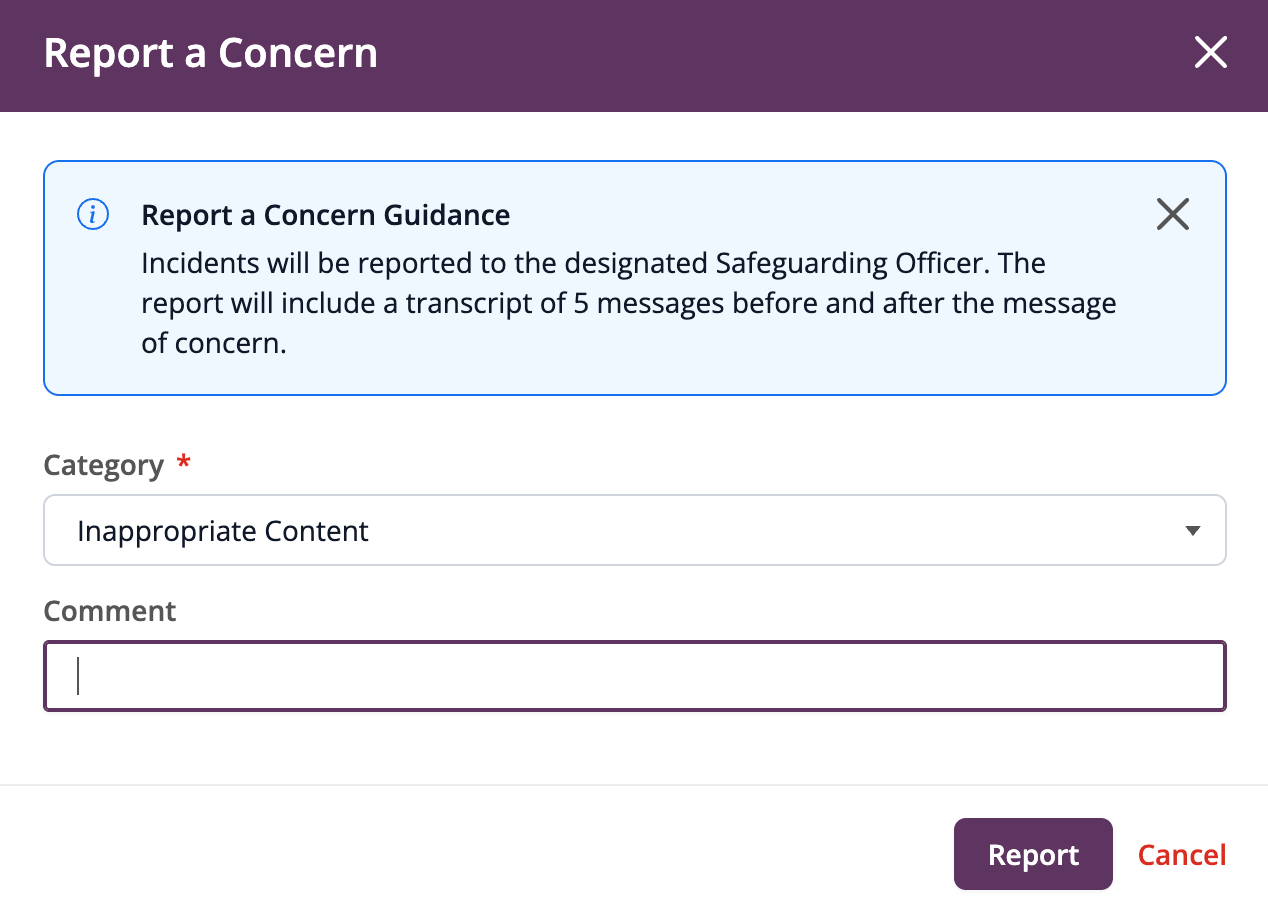Click the red required asterisk beside Category
The image size is (1268, 914).
(182, 464)
